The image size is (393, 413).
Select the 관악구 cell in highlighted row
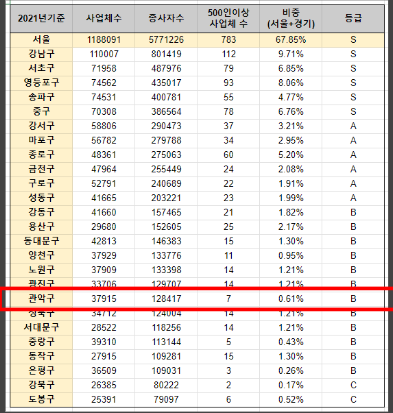click(x=41, y=299)
